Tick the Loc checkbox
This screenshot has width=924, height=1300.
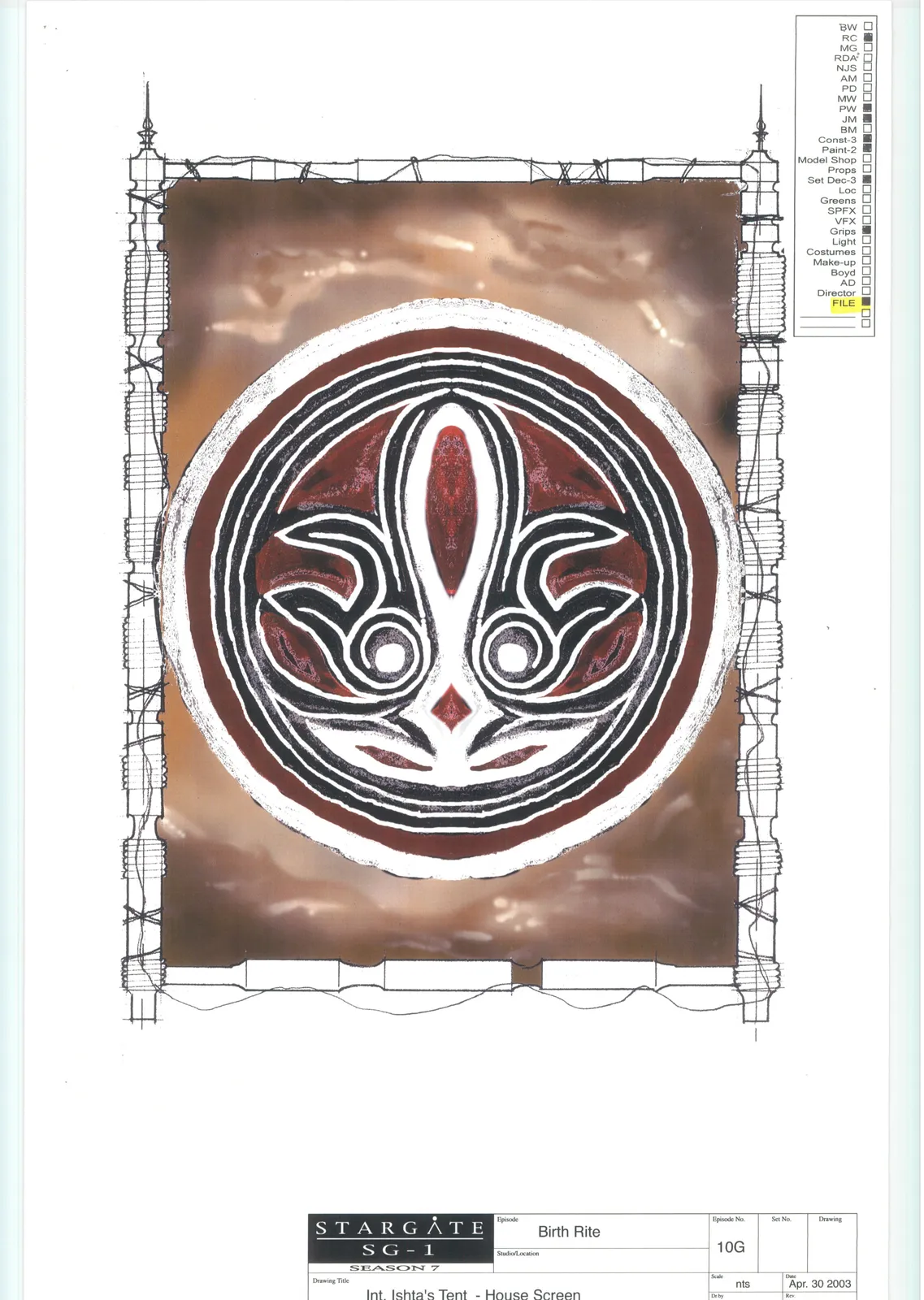tap(868, 189)
